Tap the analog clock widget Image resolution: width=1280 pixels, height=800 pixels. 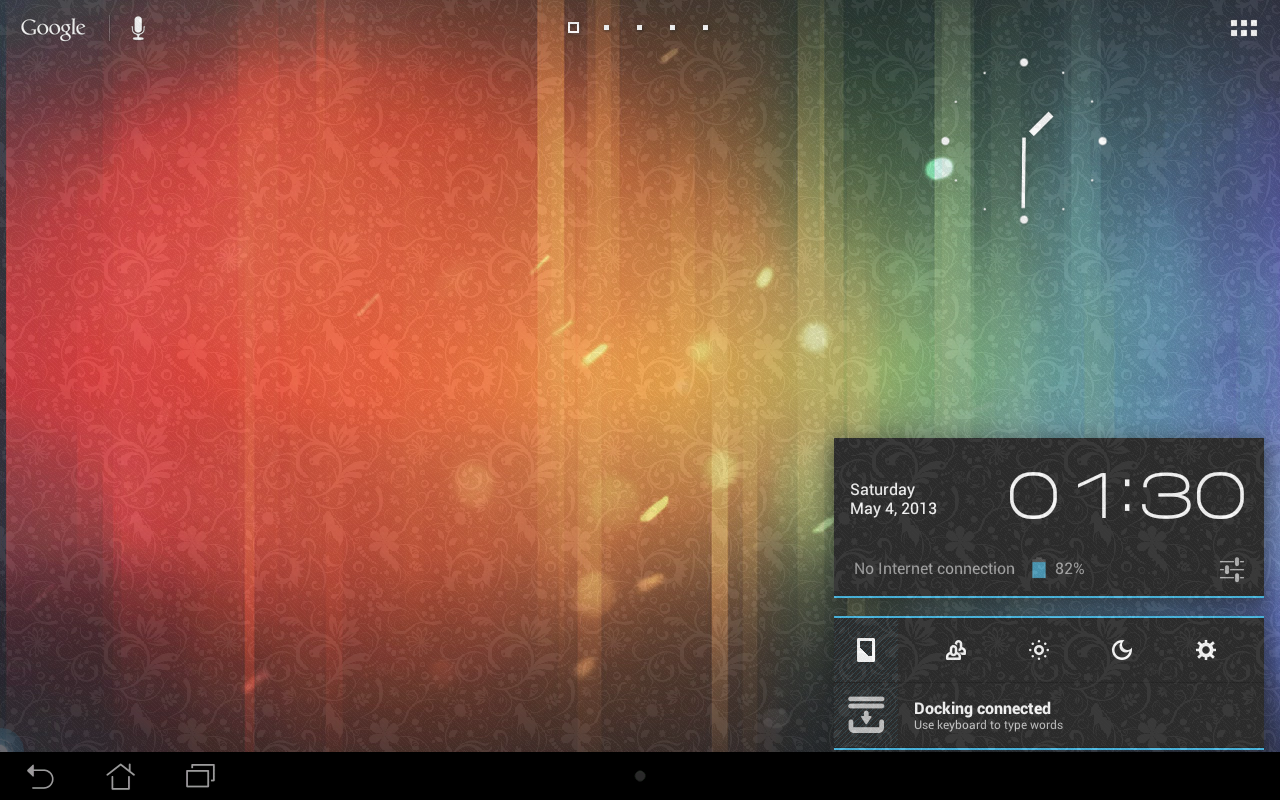1023,141
